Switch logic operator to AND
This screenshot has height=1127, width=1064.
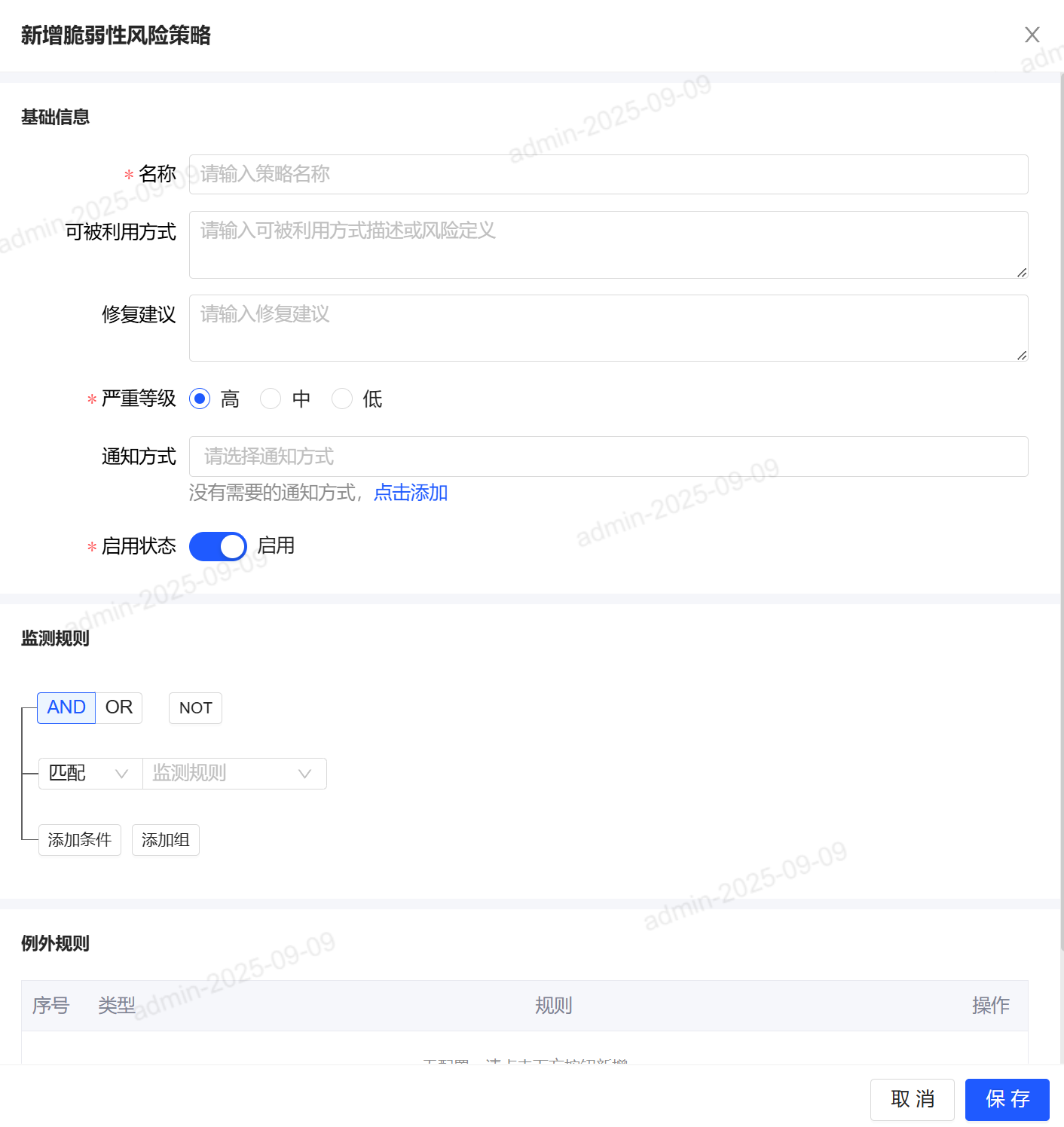(x=66, y=707)
